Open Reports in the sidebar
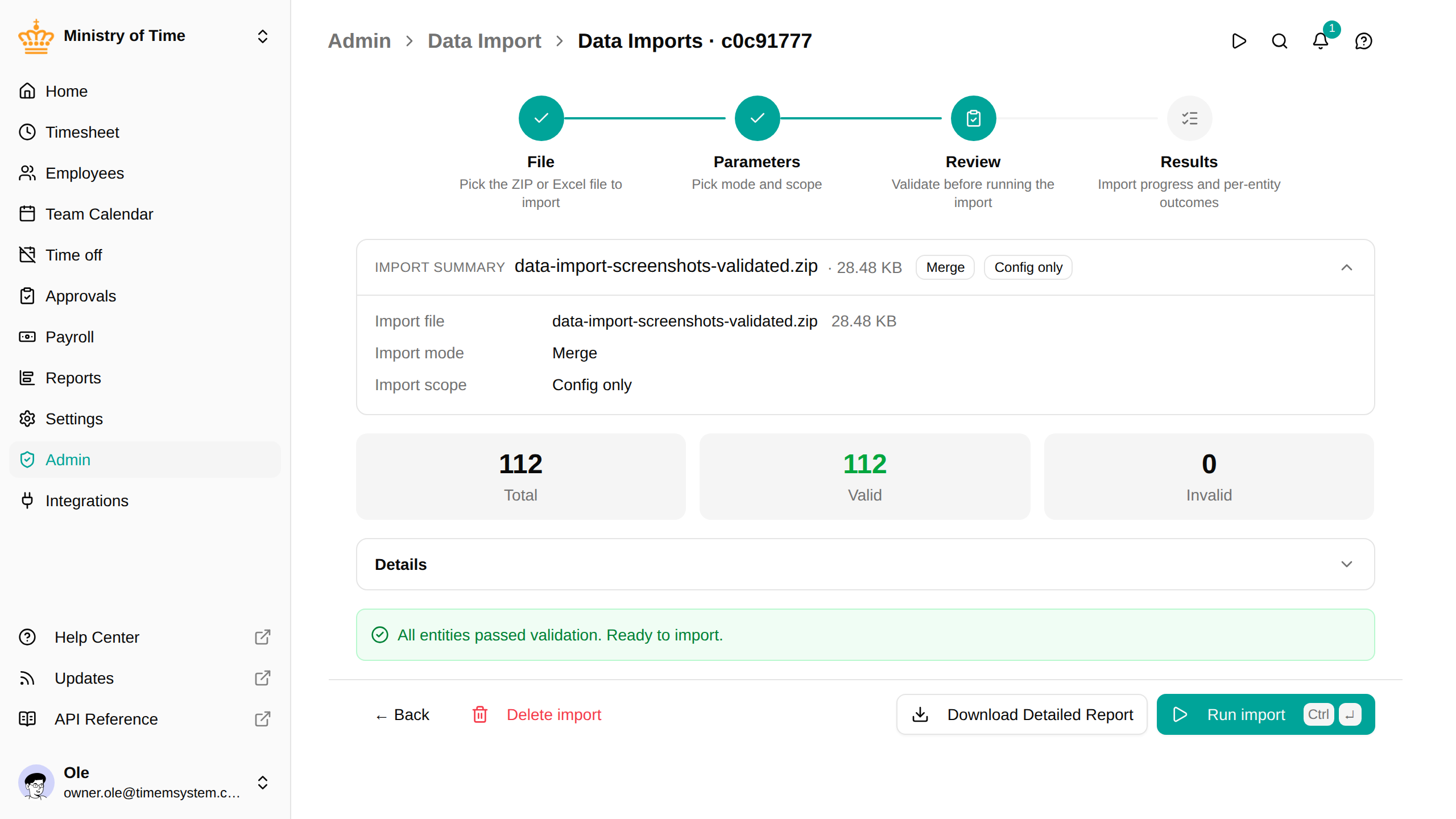The width and height of the screenshot is (1456, 819). 146,378
